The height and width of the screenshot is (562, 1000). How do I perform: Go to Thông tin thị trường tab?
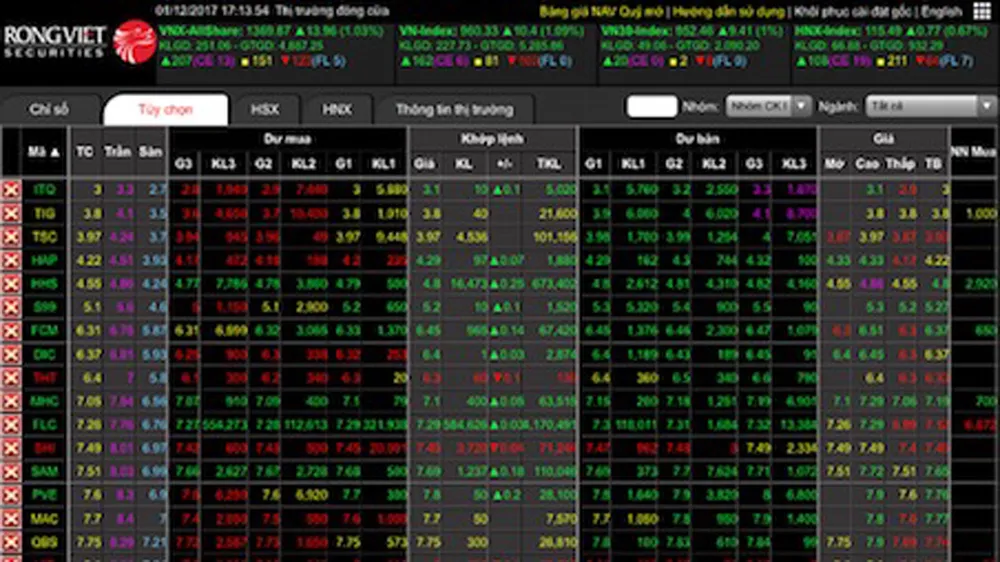[454, 109]
